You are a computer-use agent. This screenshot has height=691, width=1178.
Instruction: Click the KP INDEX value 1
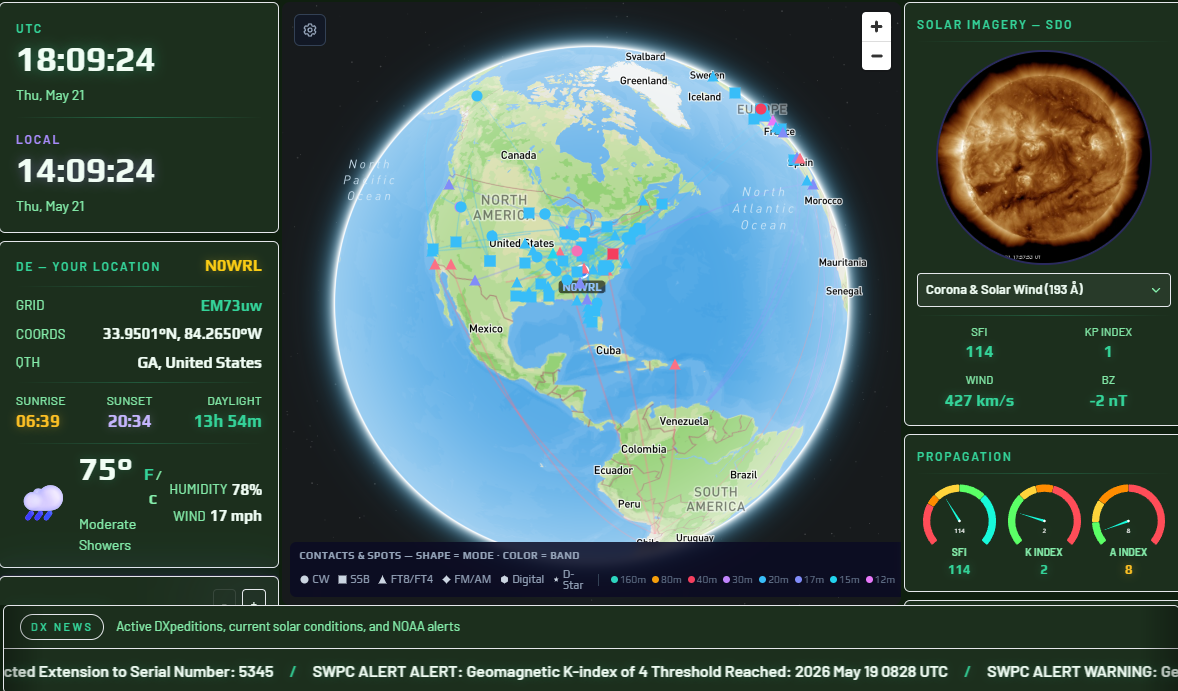tap(1108, 352)
